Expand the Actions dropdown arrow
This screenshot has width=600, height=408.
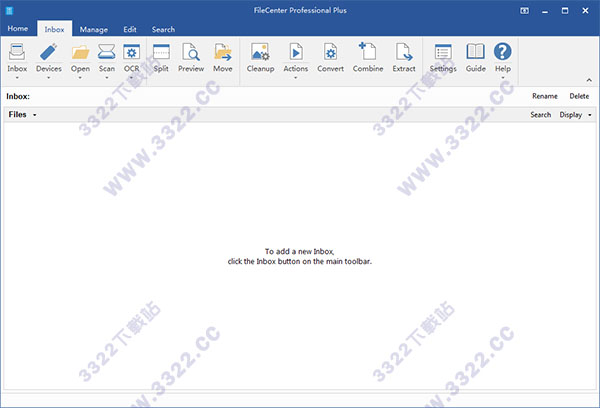pos(295,78)
